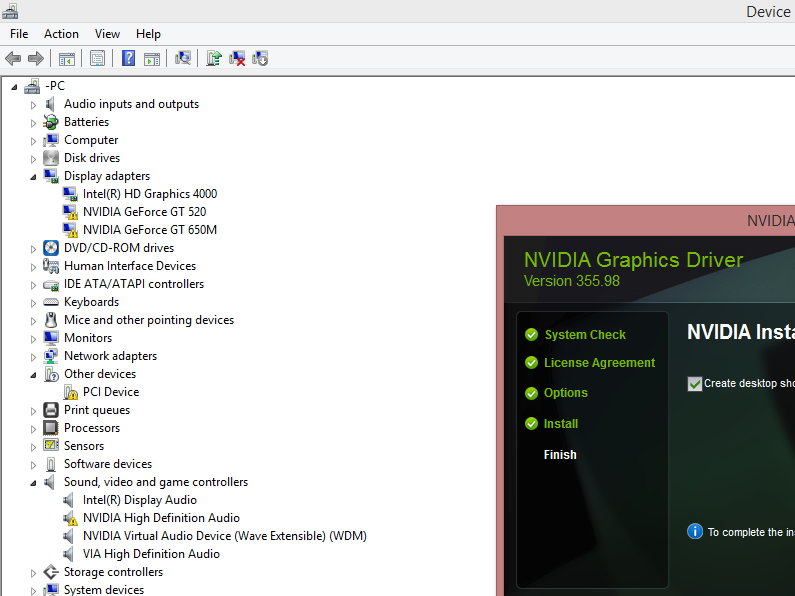Click Scan for hardware changes icon
The width and height of the screenshot is (795, 596).
[x=183, y=59]
